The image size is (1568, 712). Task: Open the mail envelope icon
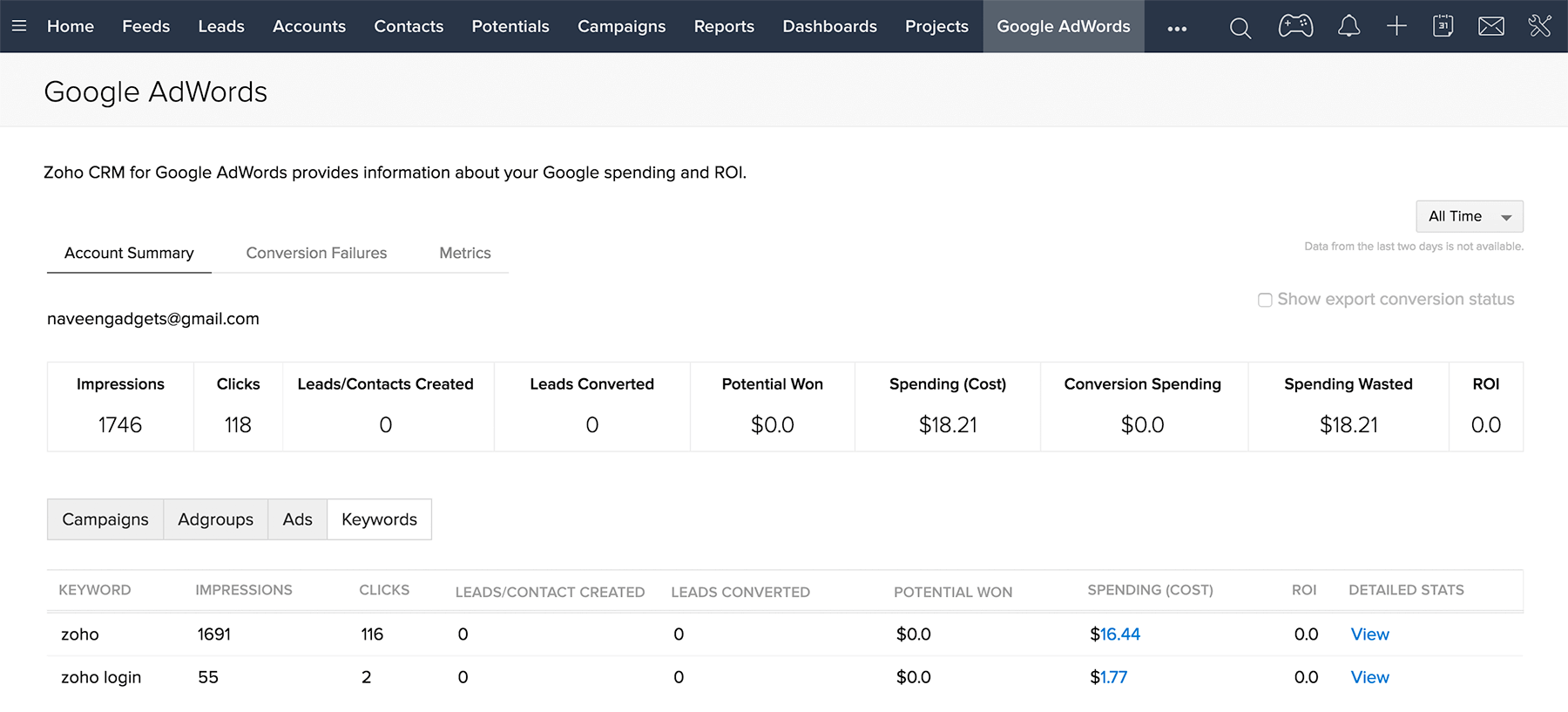tap(1490, 26)
